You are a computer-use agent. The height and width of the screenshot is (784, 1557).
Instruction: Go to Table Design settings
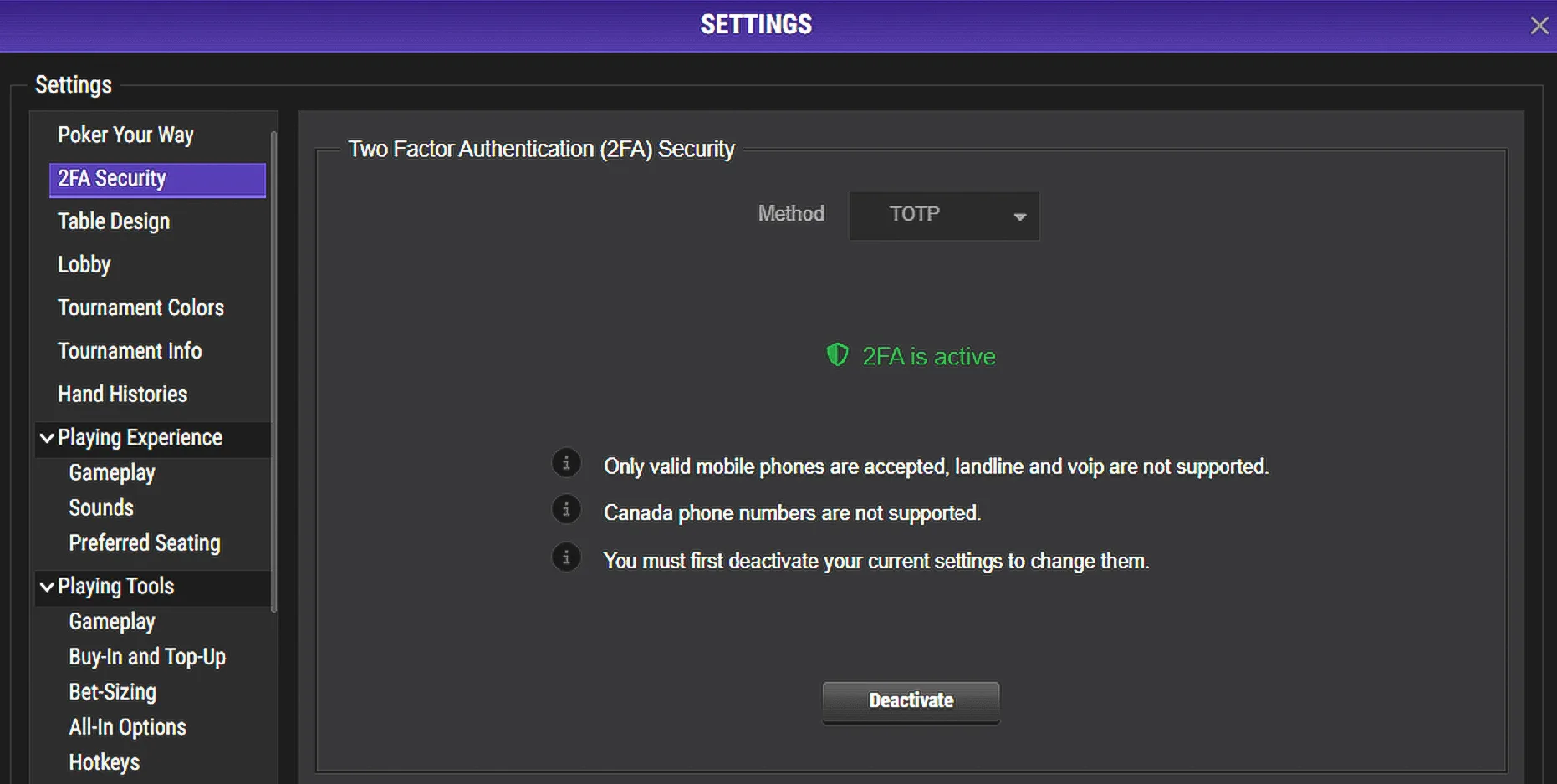pos(114,221)
